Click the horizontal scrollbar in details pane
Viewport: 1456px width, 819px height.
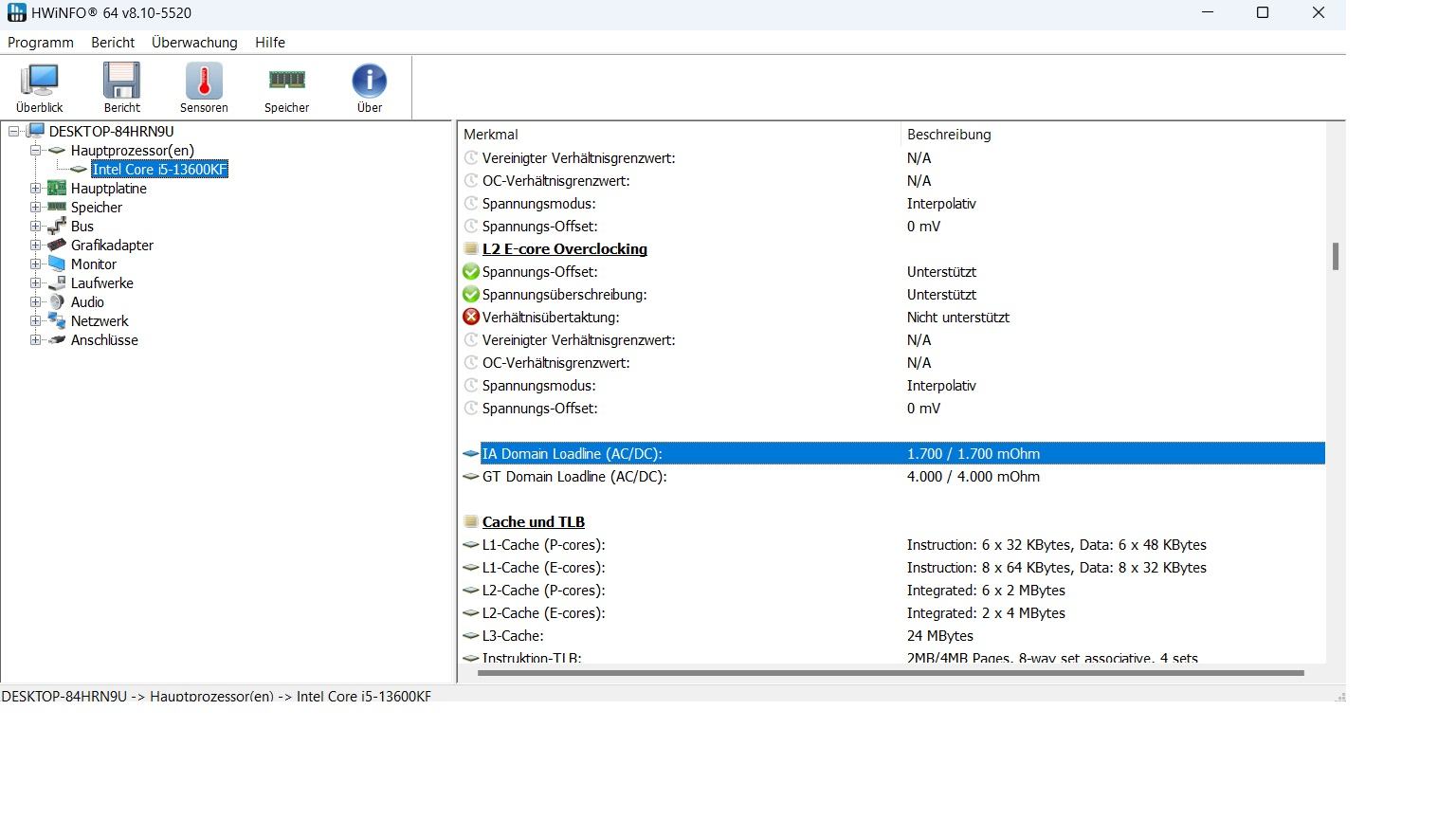pos(891,673)
